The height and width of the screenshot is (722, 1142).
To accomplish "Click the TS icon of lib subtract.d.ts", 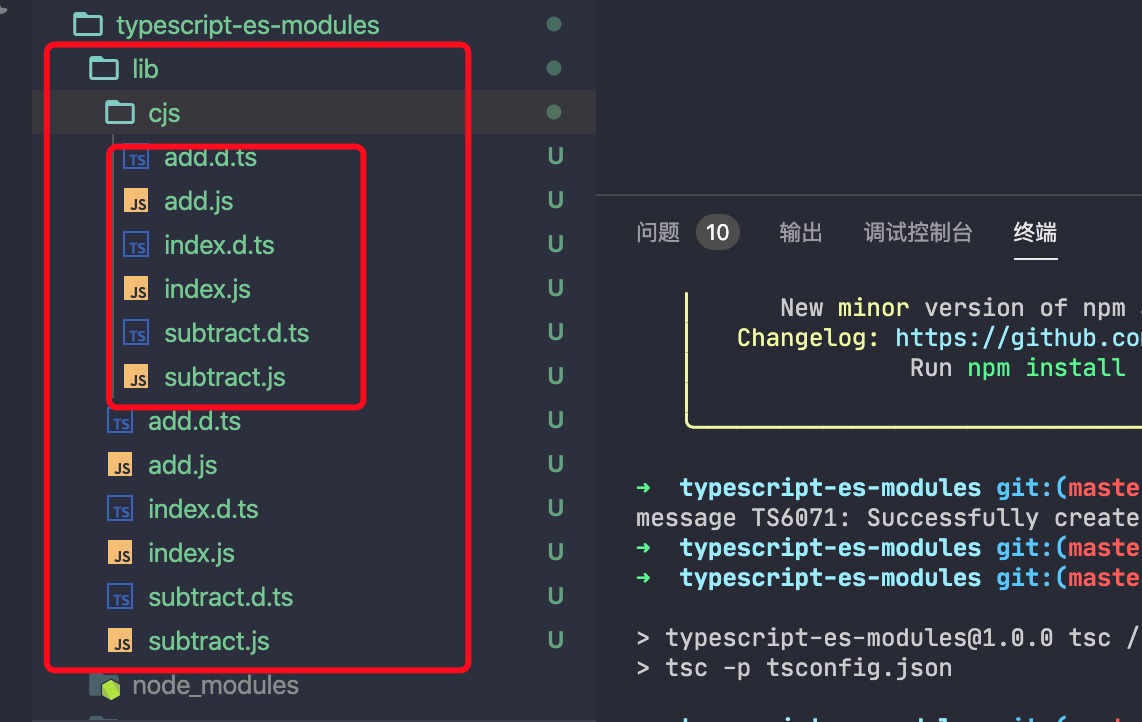I will click(x=120, y=598).
